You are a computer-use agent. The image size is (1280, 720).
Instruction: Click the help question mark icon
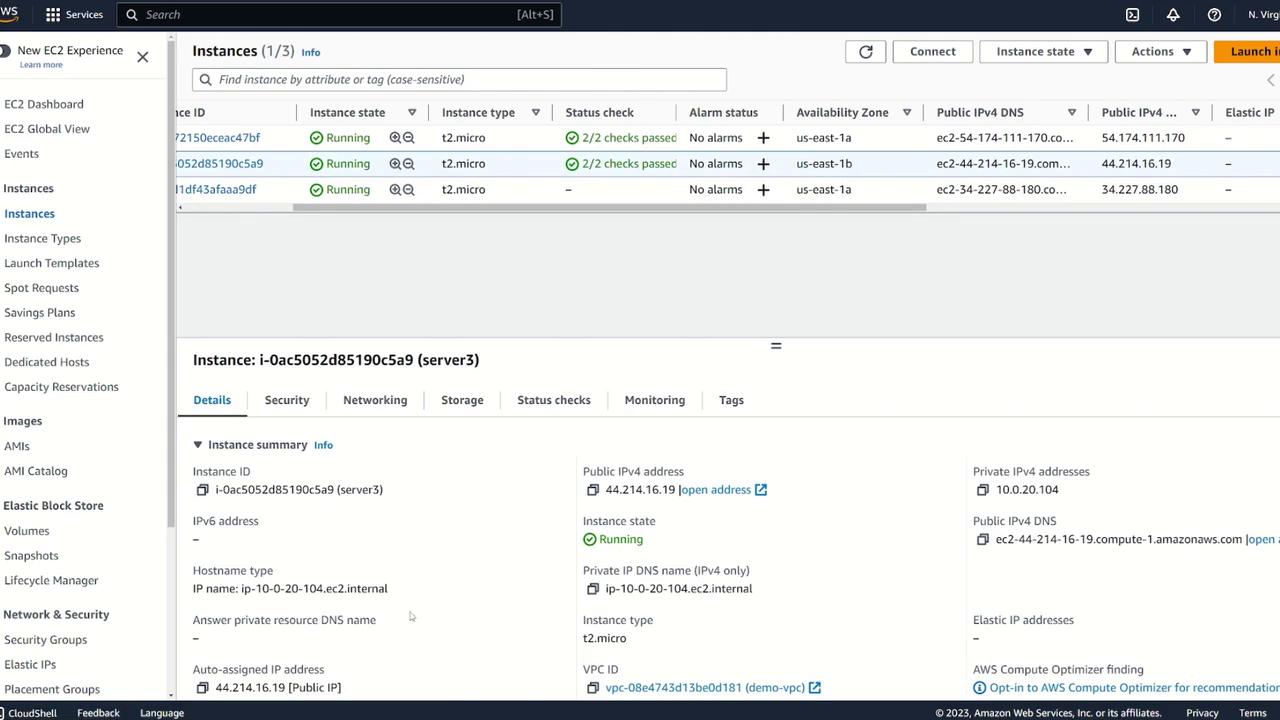[1214, 15]
